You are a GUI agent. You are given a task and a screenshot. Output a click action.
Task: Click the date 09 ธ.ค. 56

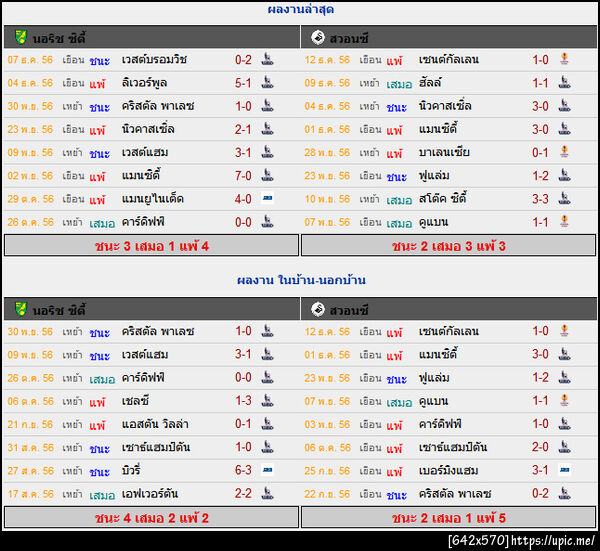(327, 83)
